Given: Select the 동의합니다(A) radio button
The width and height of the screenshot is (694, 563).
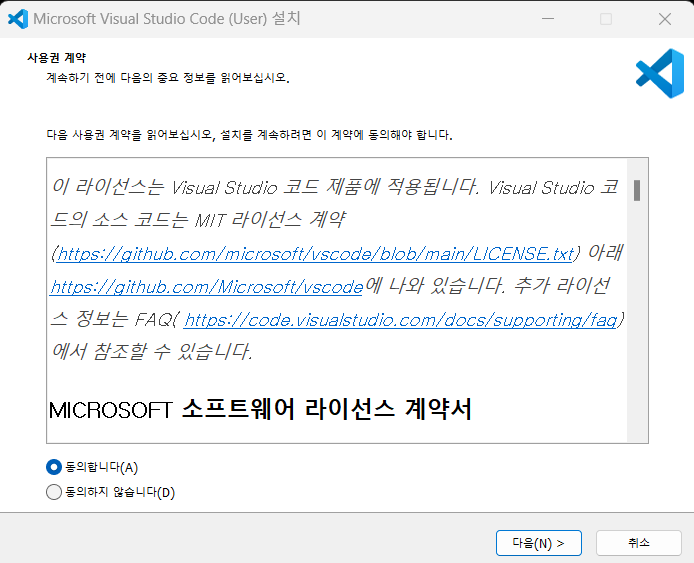Looking at the screenshot, I should (54, 467).
